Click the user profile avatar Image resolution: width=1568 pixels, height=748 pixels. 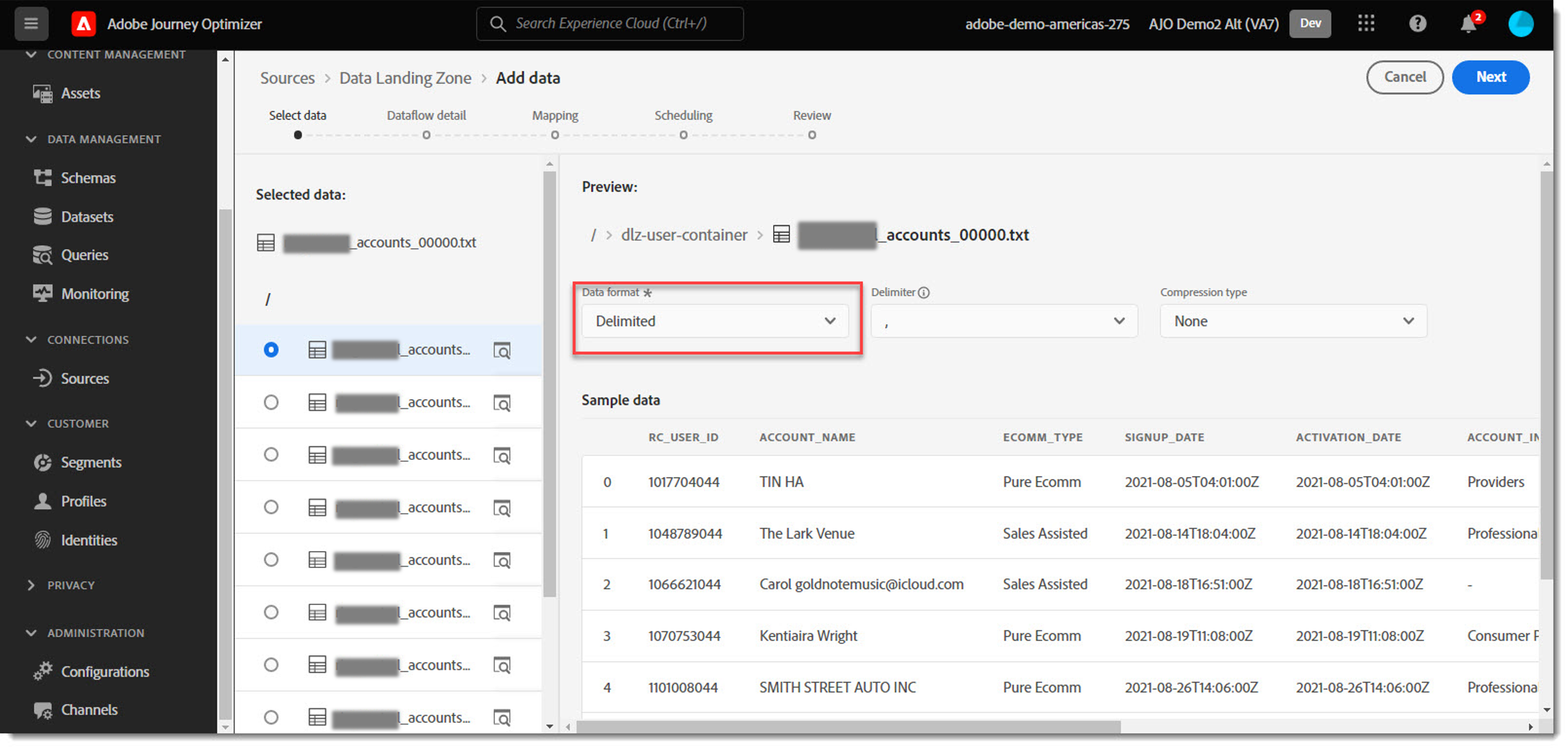tap(1520, 24)
